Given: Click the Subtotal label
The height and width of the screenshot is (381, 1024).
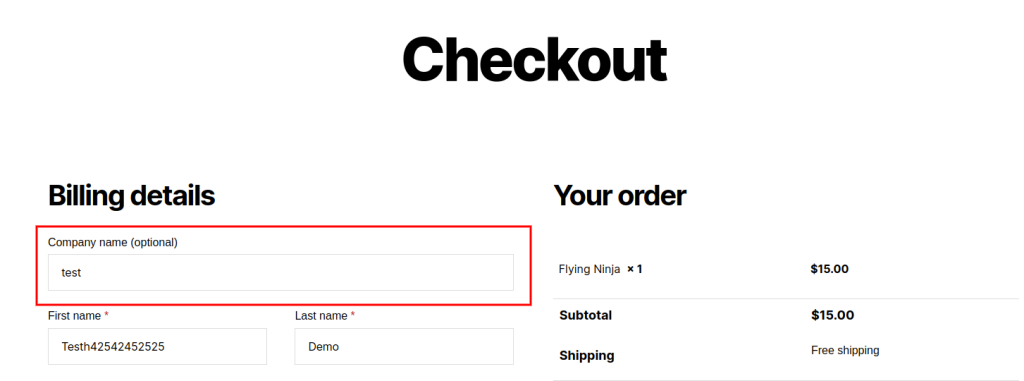Looking at the screenshot, I should 586,316.
